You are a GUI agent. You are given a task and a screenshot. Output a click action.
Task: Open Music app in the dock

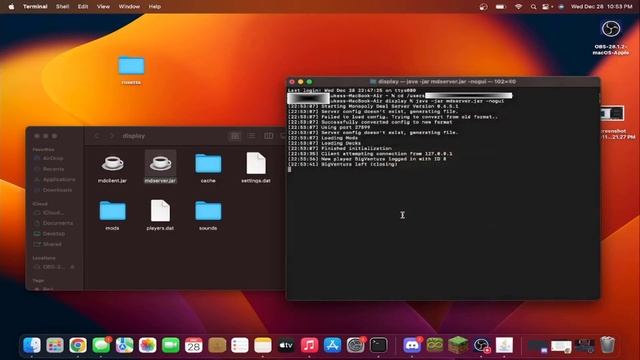click(309, 345)
